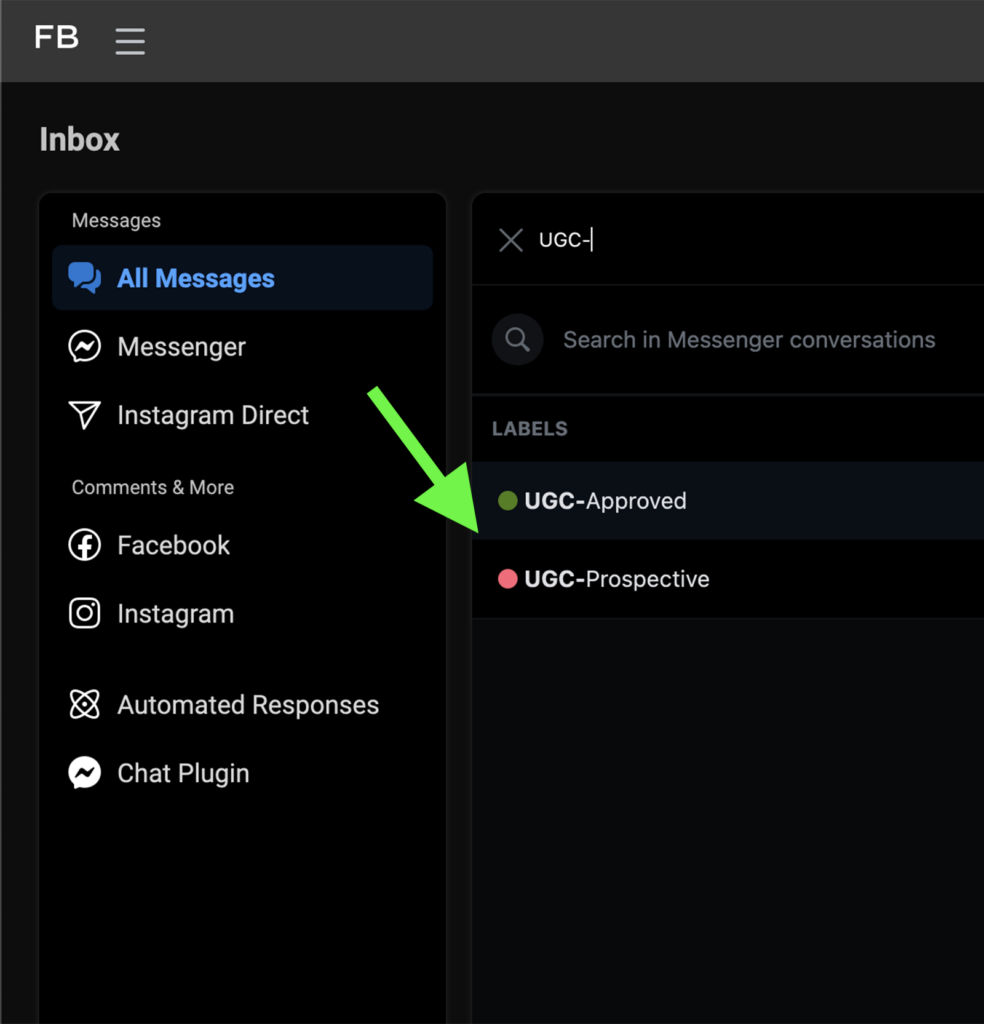Clear the UGC- search with X
Screen dimensions: 984x1024
511,240
